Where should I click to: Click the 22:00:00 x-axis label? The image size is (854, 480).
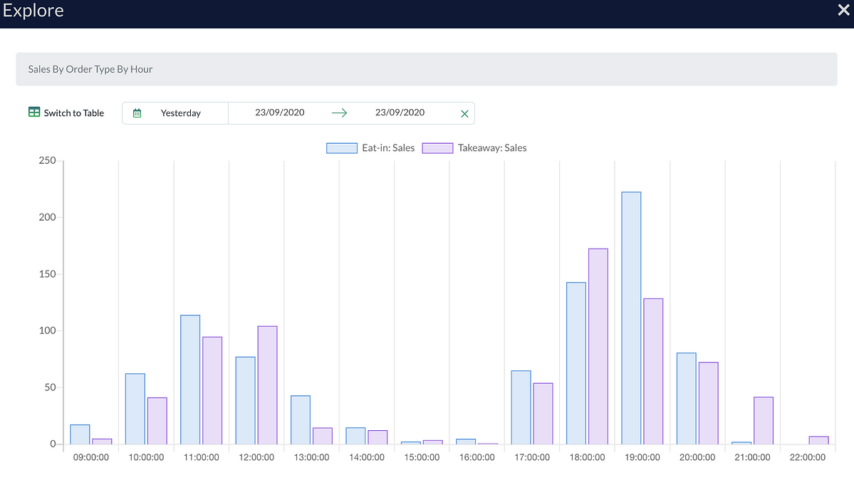808,458
